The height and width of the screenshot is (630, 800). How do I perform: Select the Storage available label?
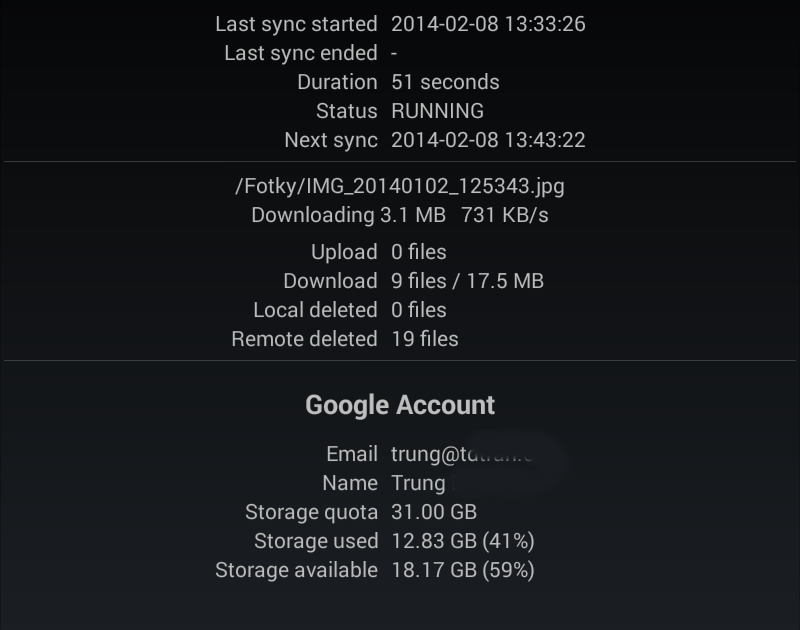(x=296, y=570)
